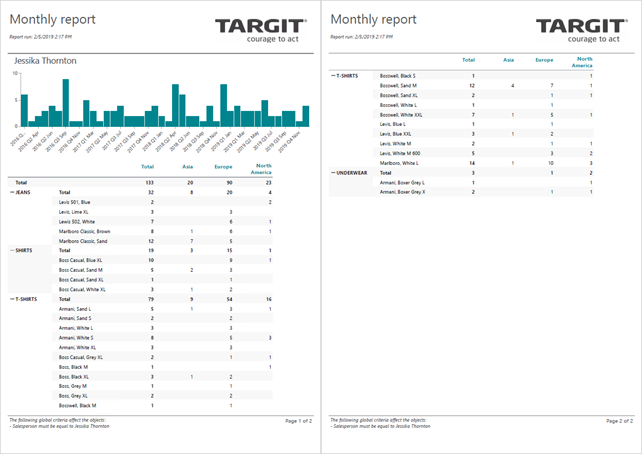Click the Jessika Thornton chart title
Screen dimensions: 642x454
(45, 61)
